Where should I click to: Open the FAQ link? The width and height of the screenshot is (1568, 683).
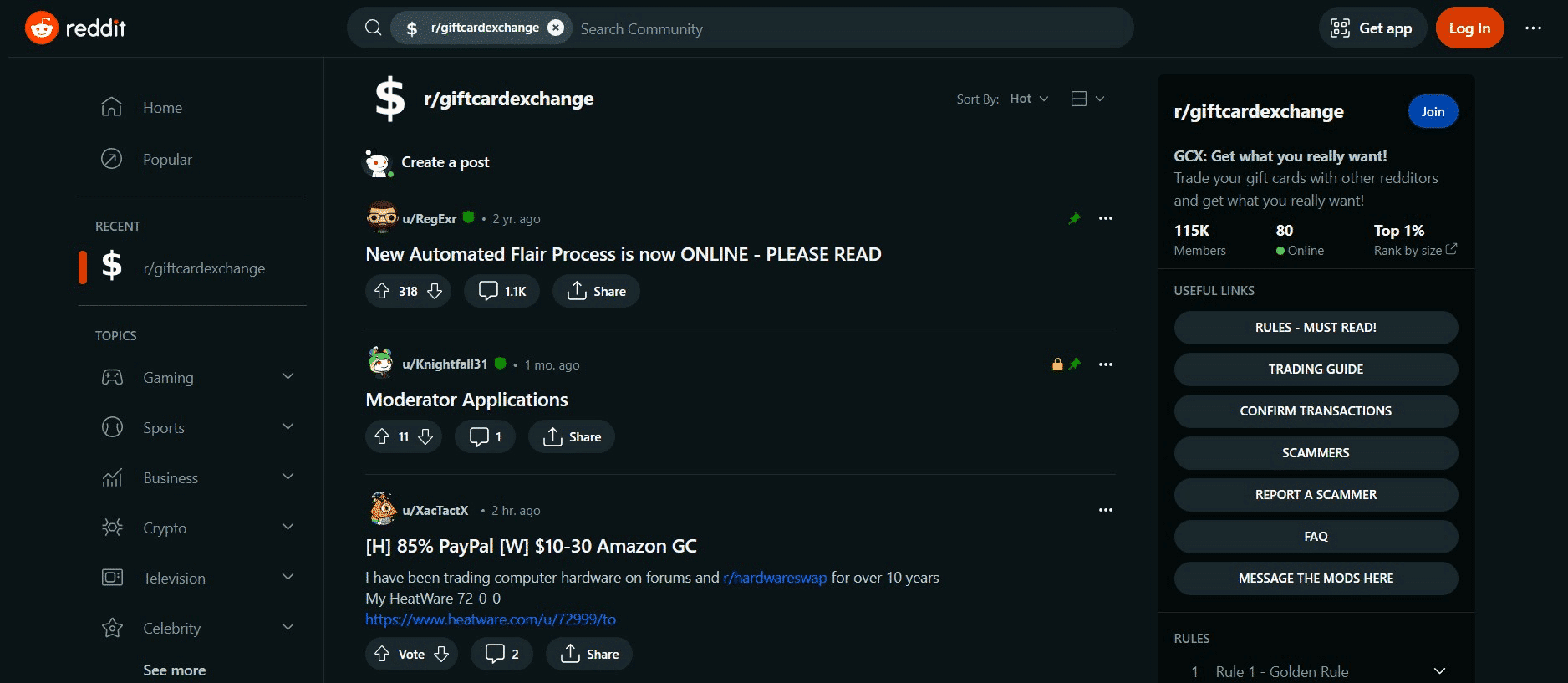point(1316,537)
